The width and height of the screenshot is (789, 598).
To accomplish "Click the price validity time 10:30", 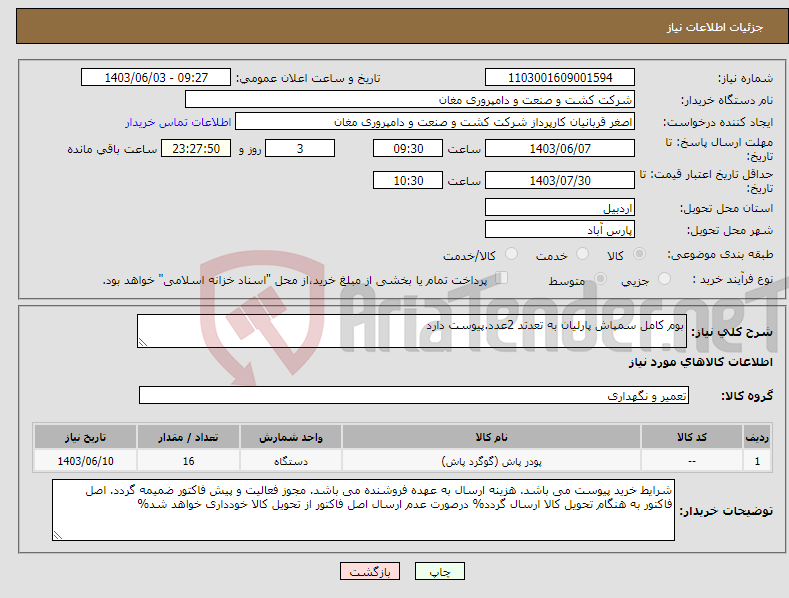I will tap(408, 180).
